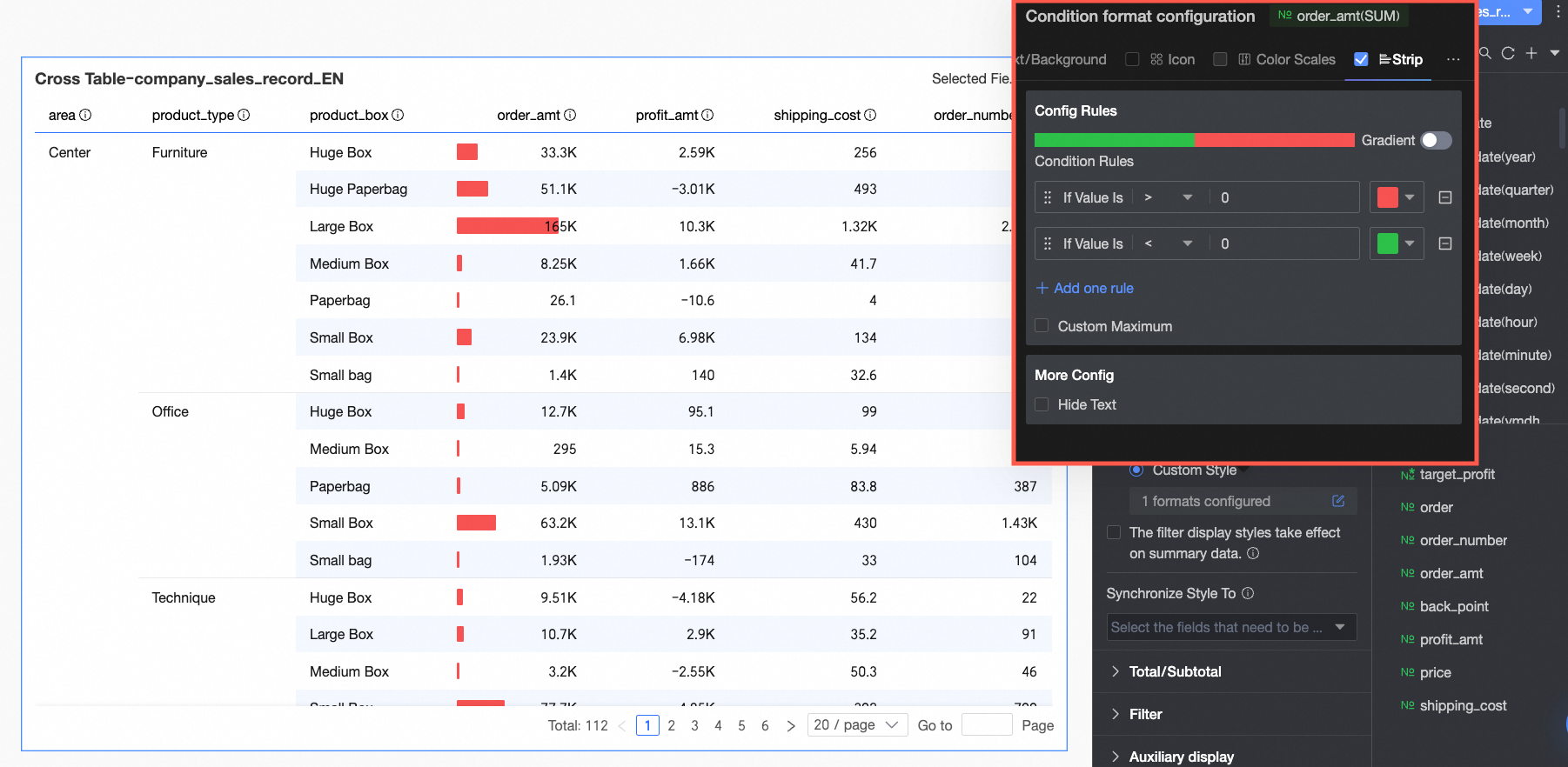Click the numeric type icon of the price field
1568x767 pixels.
[1407, 672]
